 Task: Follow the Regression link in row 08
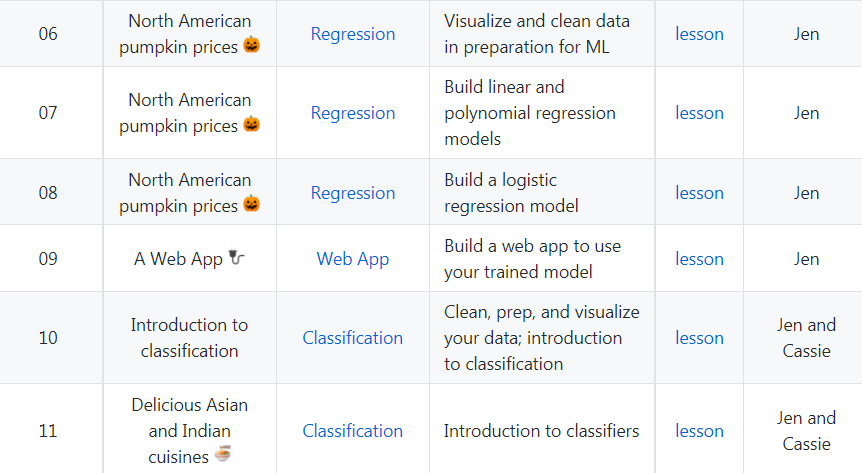(x=353, y=193)
